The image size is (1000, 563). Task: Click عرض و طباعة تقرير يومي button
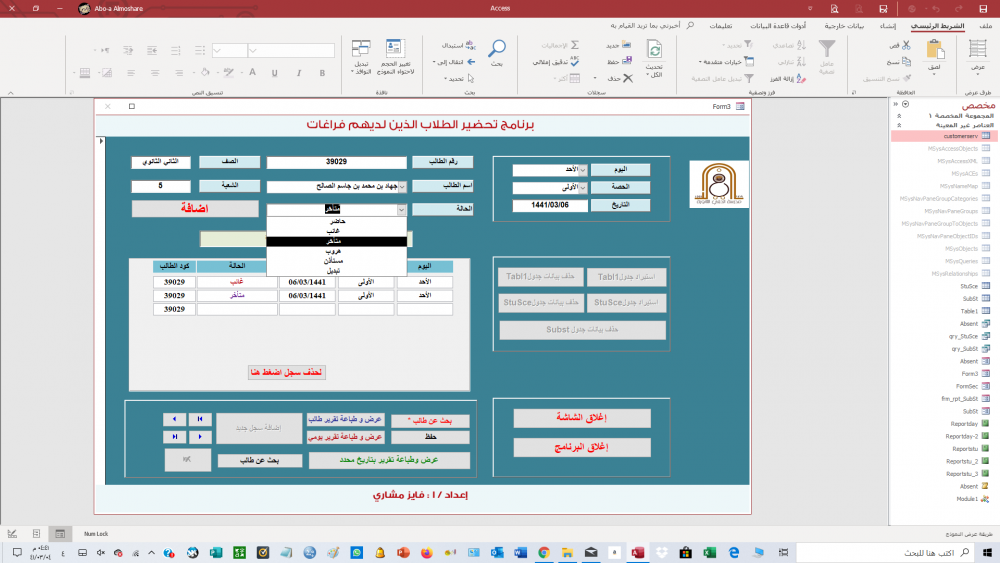(345, 437)
